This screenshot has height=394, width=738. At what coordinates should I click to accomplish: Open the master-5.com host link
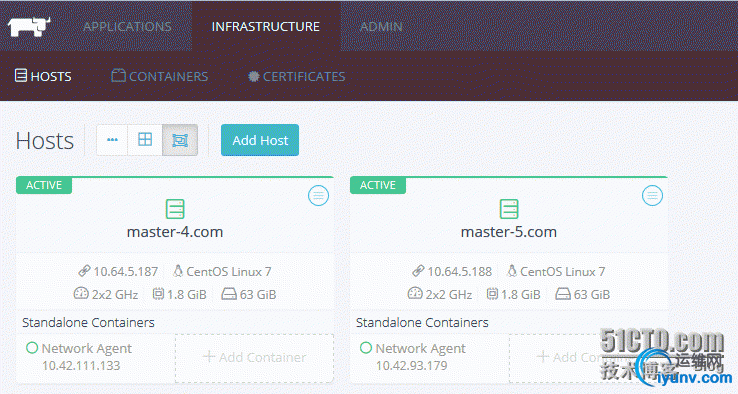[x=509, y=232]
